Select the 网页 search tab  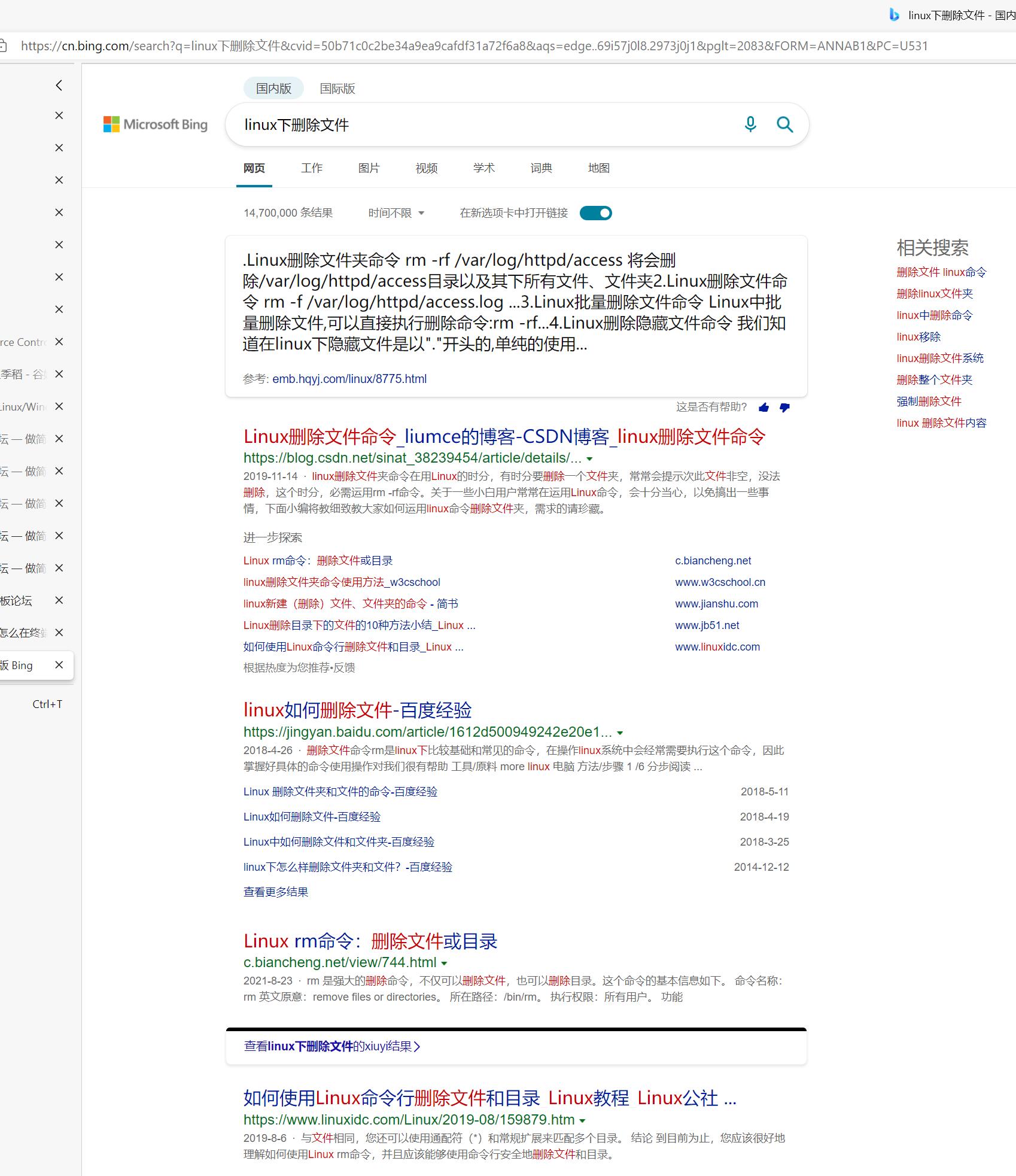tap(254, 168)
